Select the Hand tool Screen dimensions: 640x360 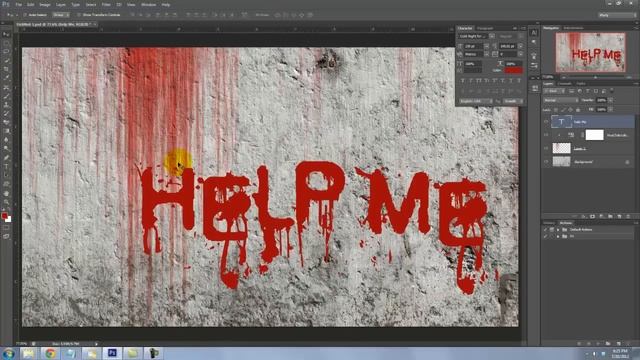pyautogui.click(x=6, y=193)
